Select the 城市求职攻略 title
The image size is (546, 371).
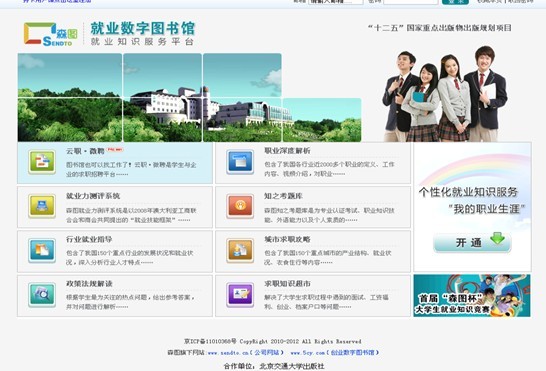[287, 239]
